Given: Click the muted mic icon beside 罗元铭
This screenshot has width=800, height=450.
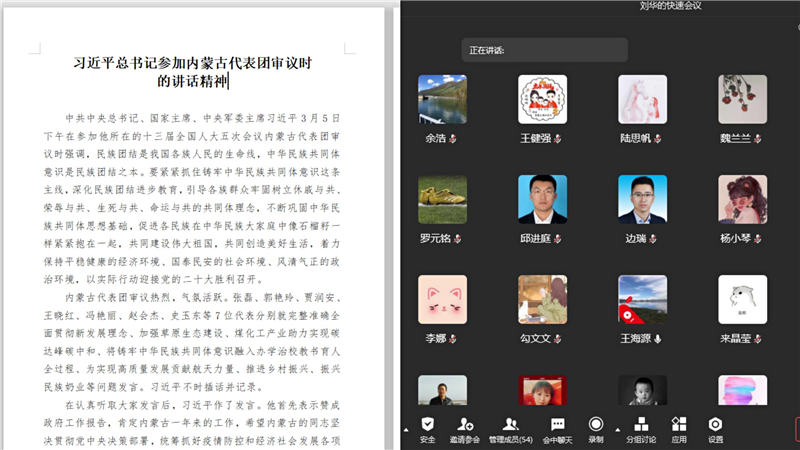Looking at the screenshot, I should click(457, 238).
